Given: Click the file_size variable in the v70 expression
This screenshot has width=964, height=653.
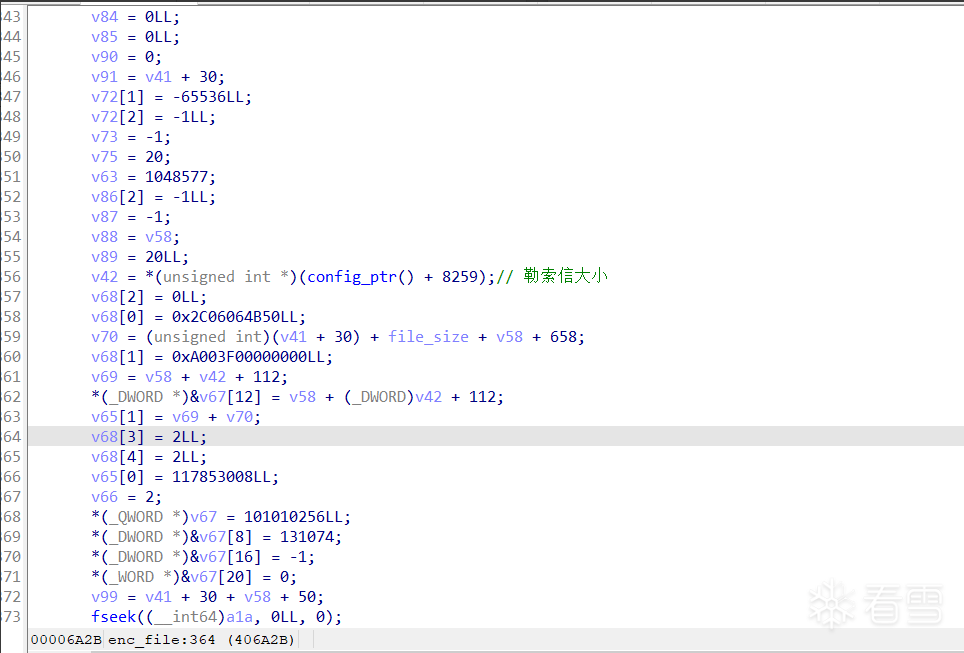Looking at the screenshot, I should [428, 337].
